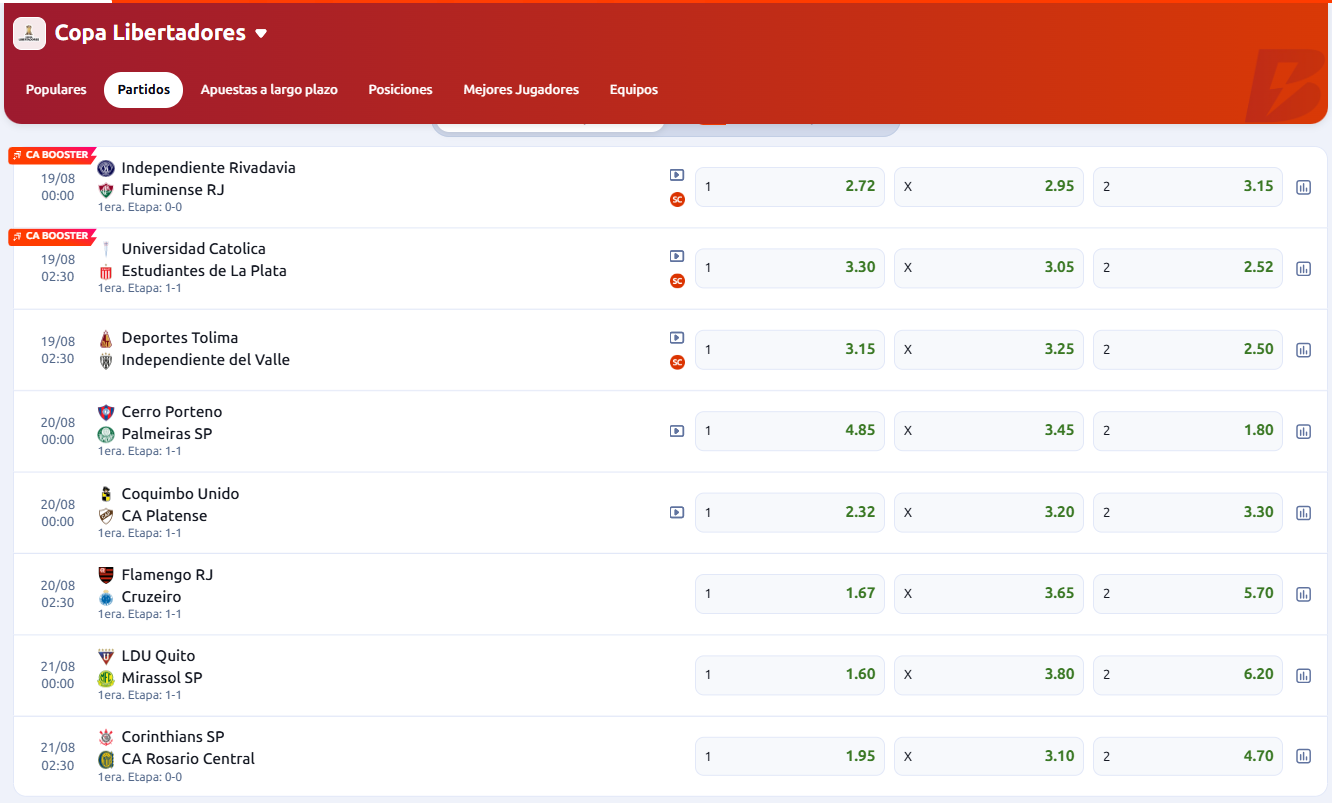Bet on Corinthians SP home win at 1.95
The width and height of the screenshot is (1332, 803).
coord(790,757)
